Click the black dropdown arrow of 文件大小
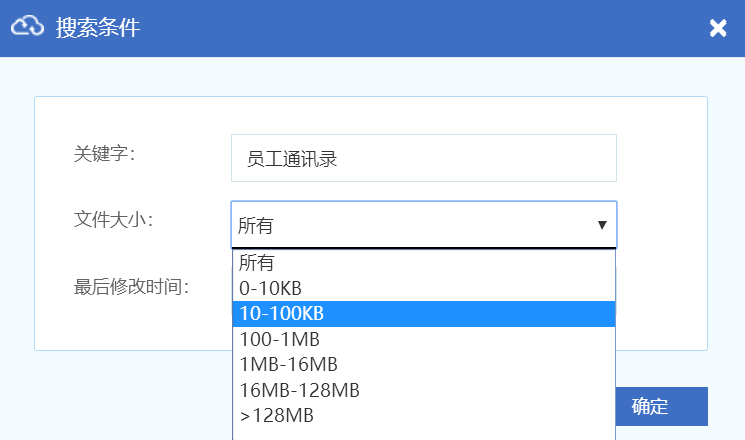Viewport: 745px width, 440px height. (x=602, y=225)
